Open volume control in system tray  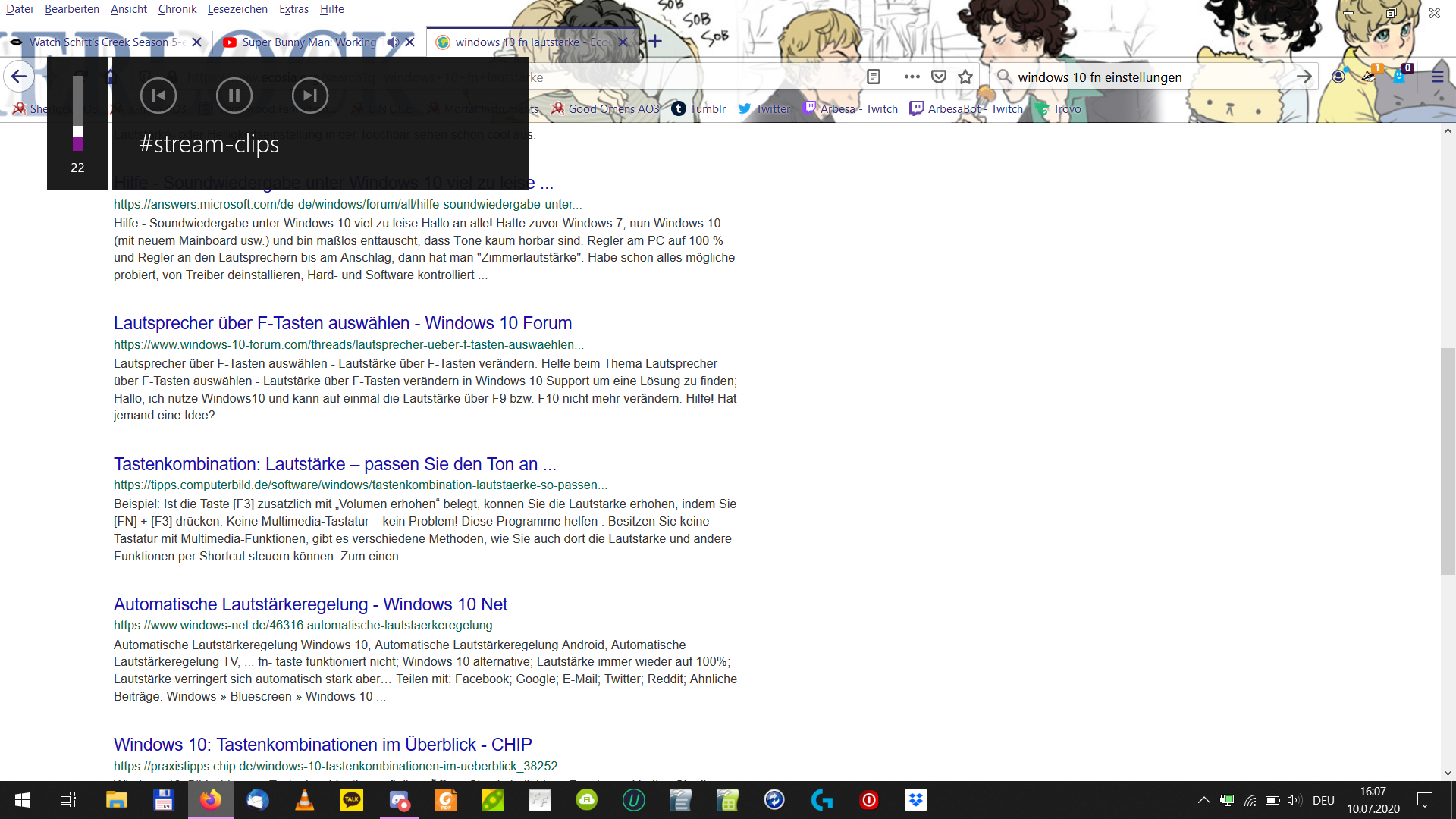pos(1294,800)
